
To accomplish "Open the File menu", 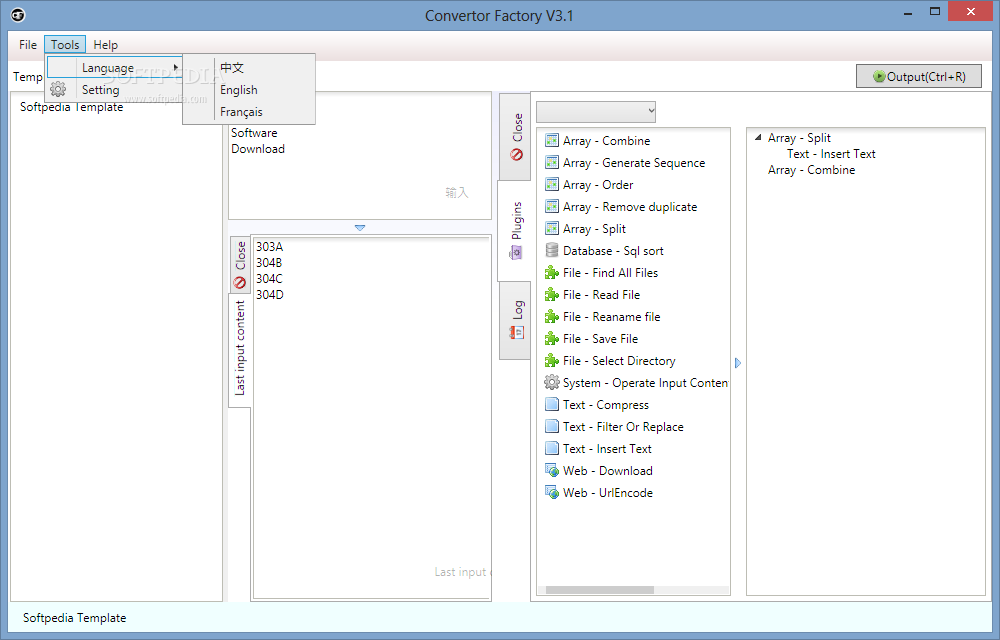I will [28, 45].
